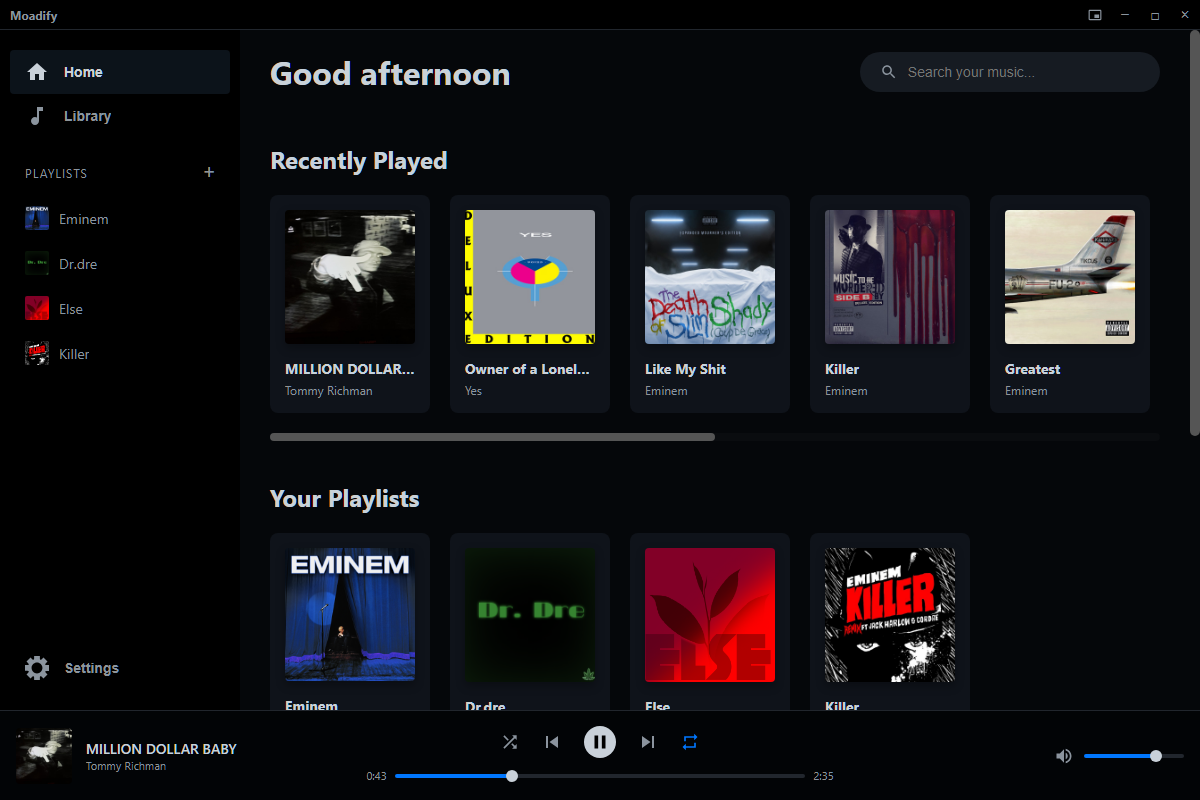Click the Else playlist cover in sidebar

click(37, 309)
